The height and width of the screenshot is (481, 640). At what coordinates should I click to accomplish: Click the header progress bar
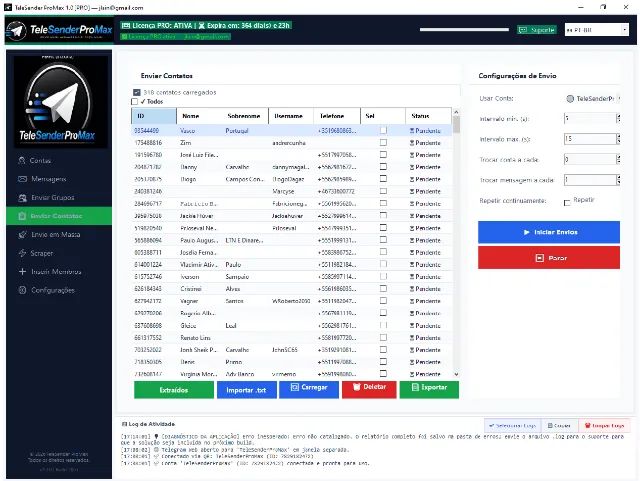tap(464, 29)
